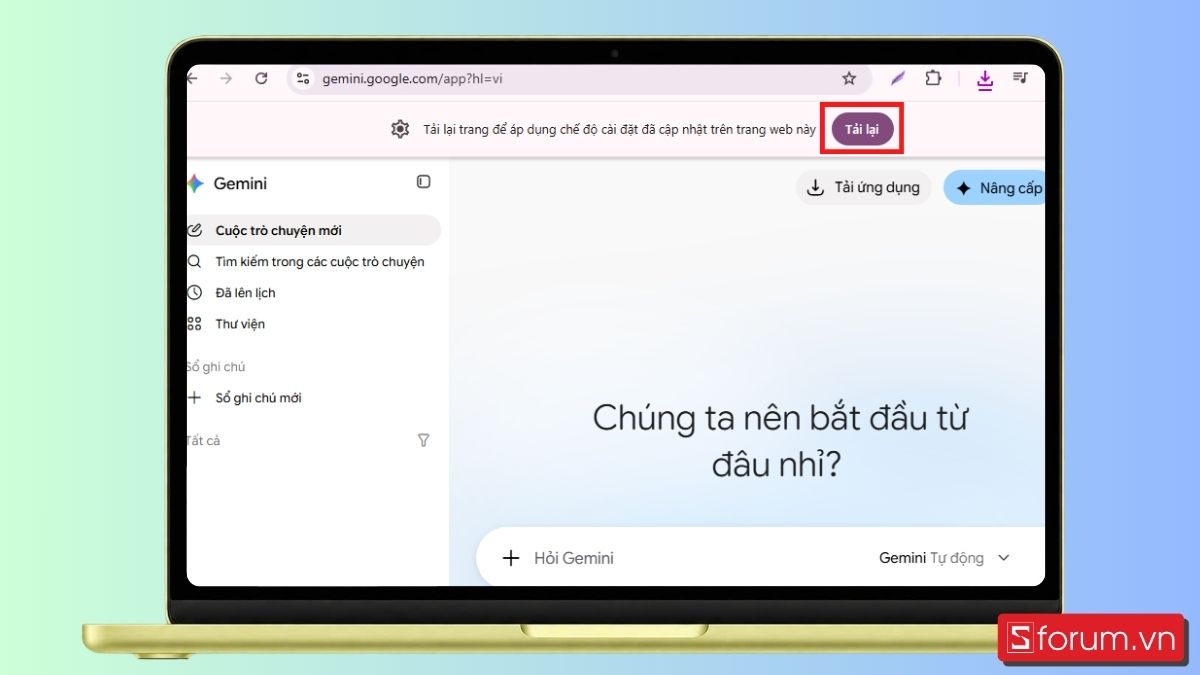Expand the Gemini Tự động model dropdown
The image size is (1200, 675).
click(945, 558)
